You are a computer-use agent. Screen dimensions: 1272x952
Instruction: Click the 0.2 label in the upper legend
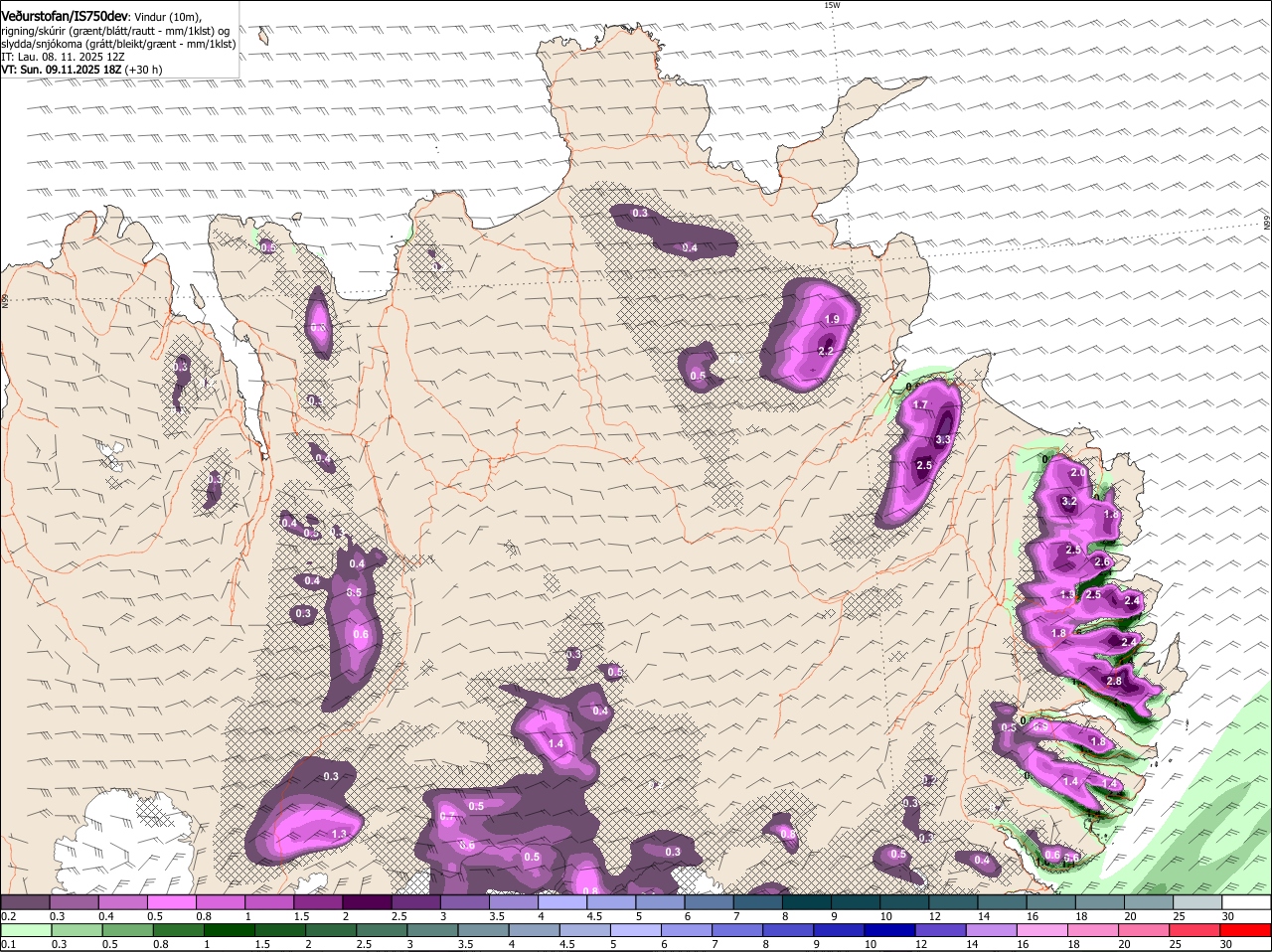[8, 916]
